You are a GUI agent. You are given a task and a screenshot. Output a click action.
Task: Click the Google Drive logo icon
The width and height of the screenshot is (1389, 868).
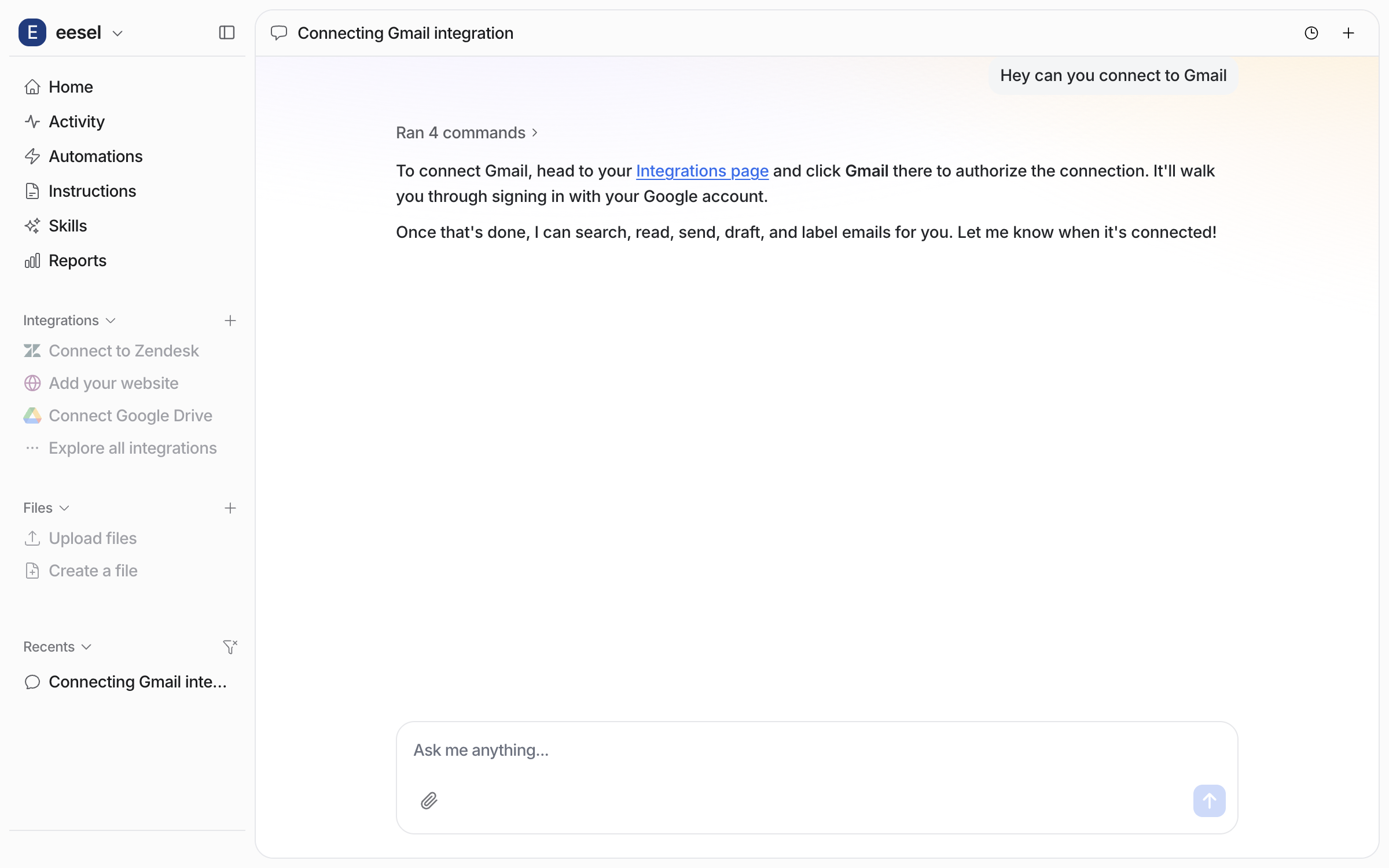tap(32, 415)
